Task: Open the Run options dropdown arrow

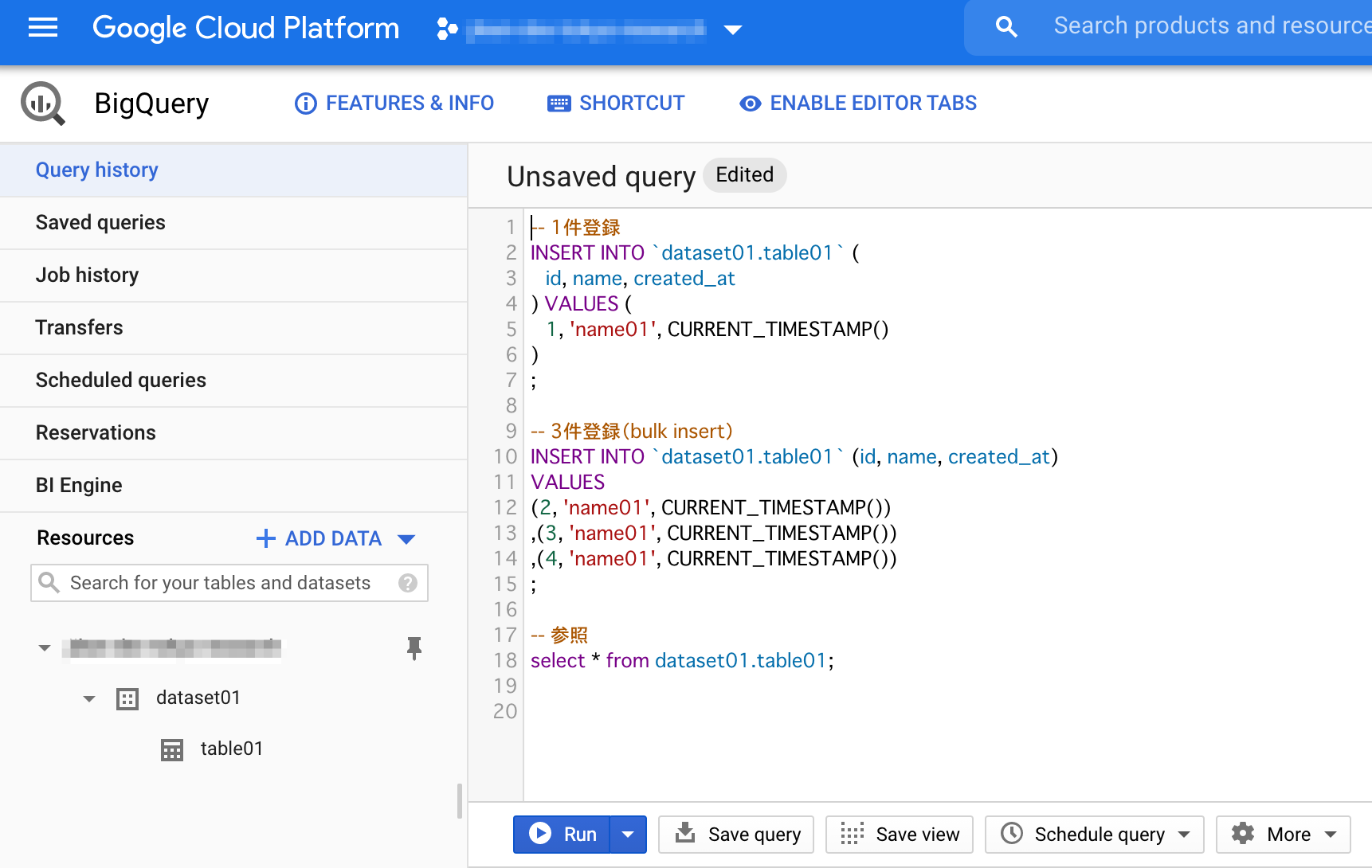Action: click(x=628, y=835)
